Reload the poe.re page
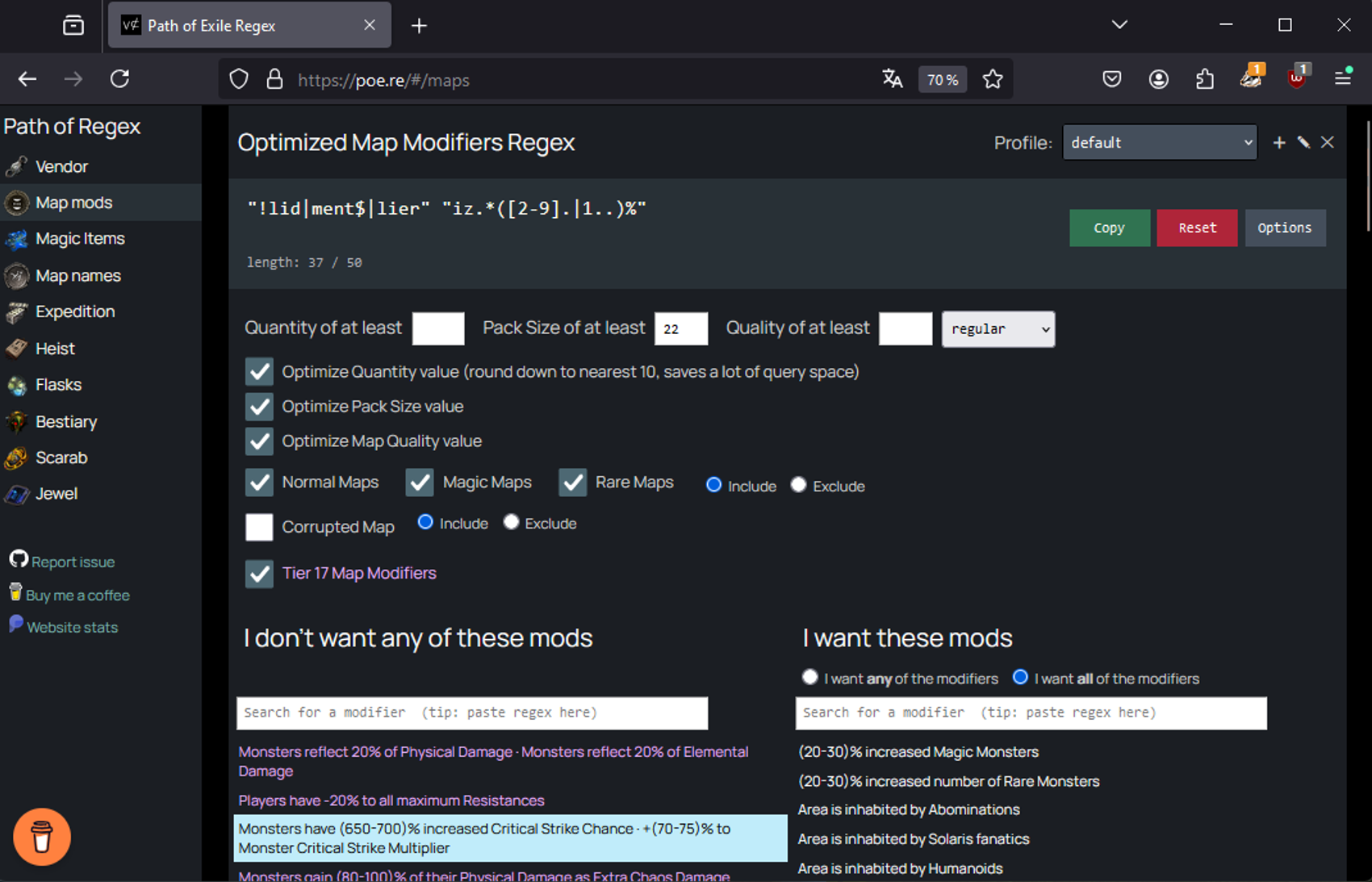1372x882 pixels. (120, 79)
